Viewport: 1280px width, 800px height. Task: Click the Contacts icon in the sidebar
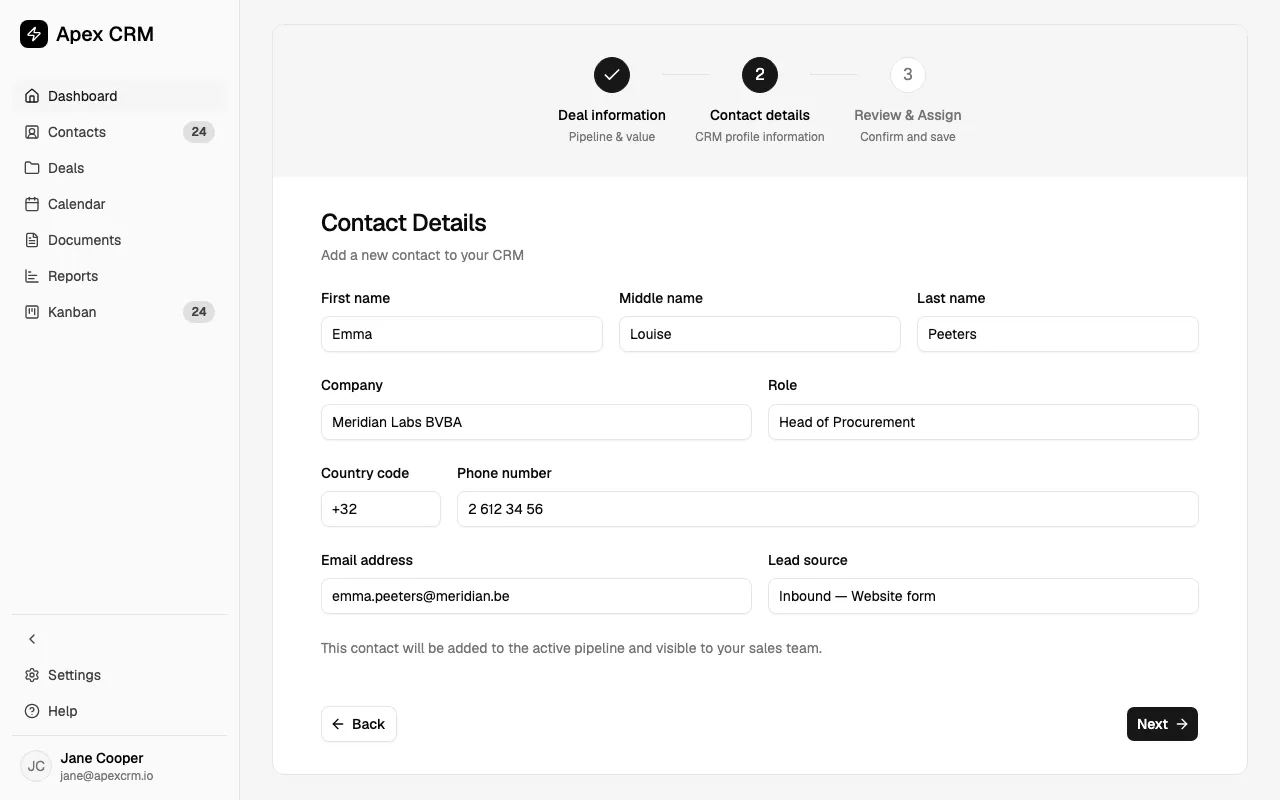[32, 132]
